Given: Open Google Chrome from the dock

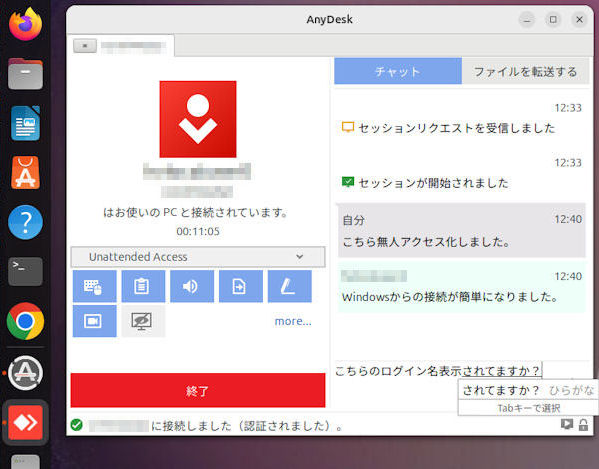Looking at the screenshot, I should pyautogui.click(x=25, y=321).
